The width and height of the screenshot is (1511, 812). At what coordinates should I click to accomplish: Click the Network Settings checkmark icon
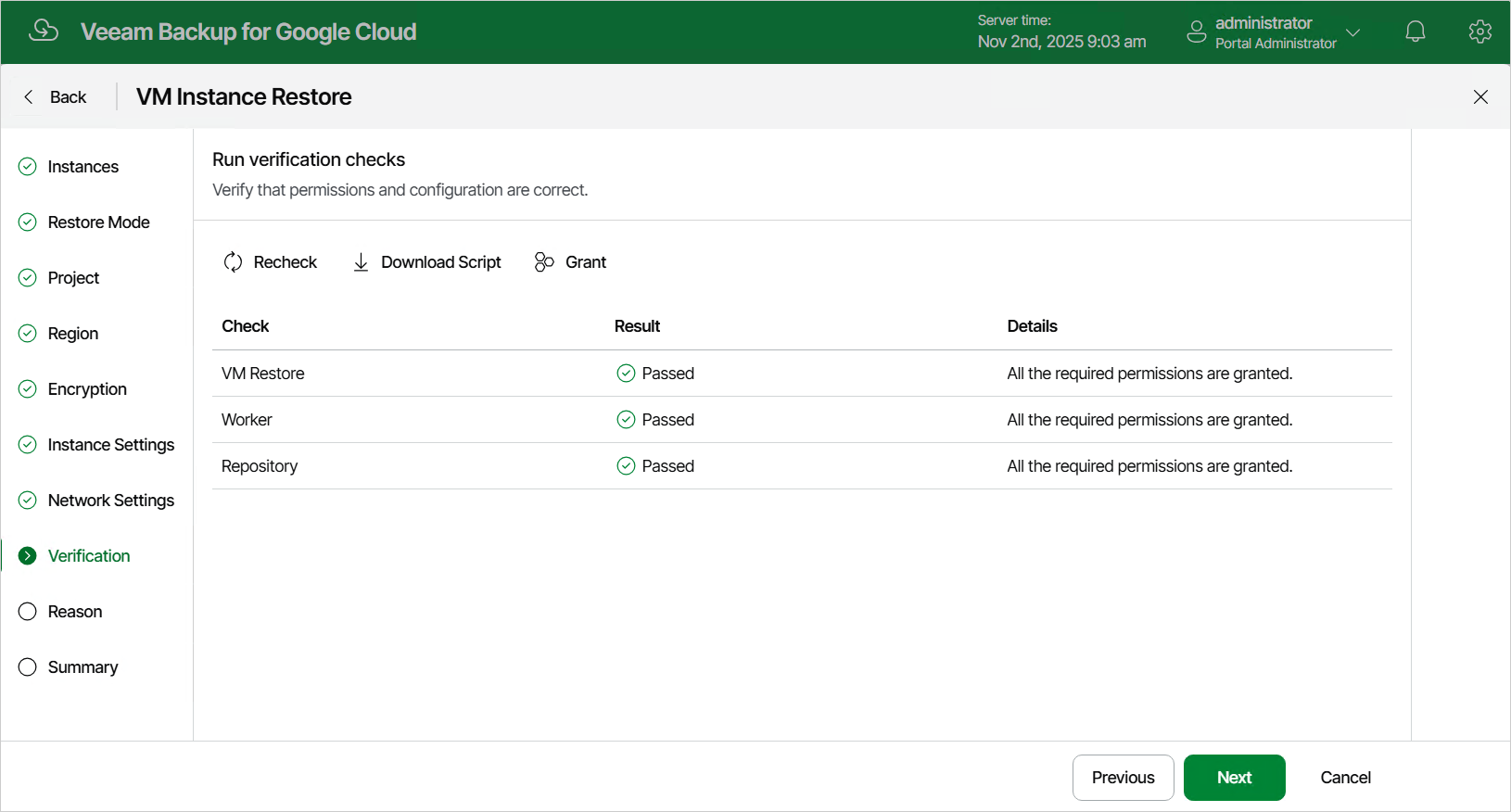[28, 500]
